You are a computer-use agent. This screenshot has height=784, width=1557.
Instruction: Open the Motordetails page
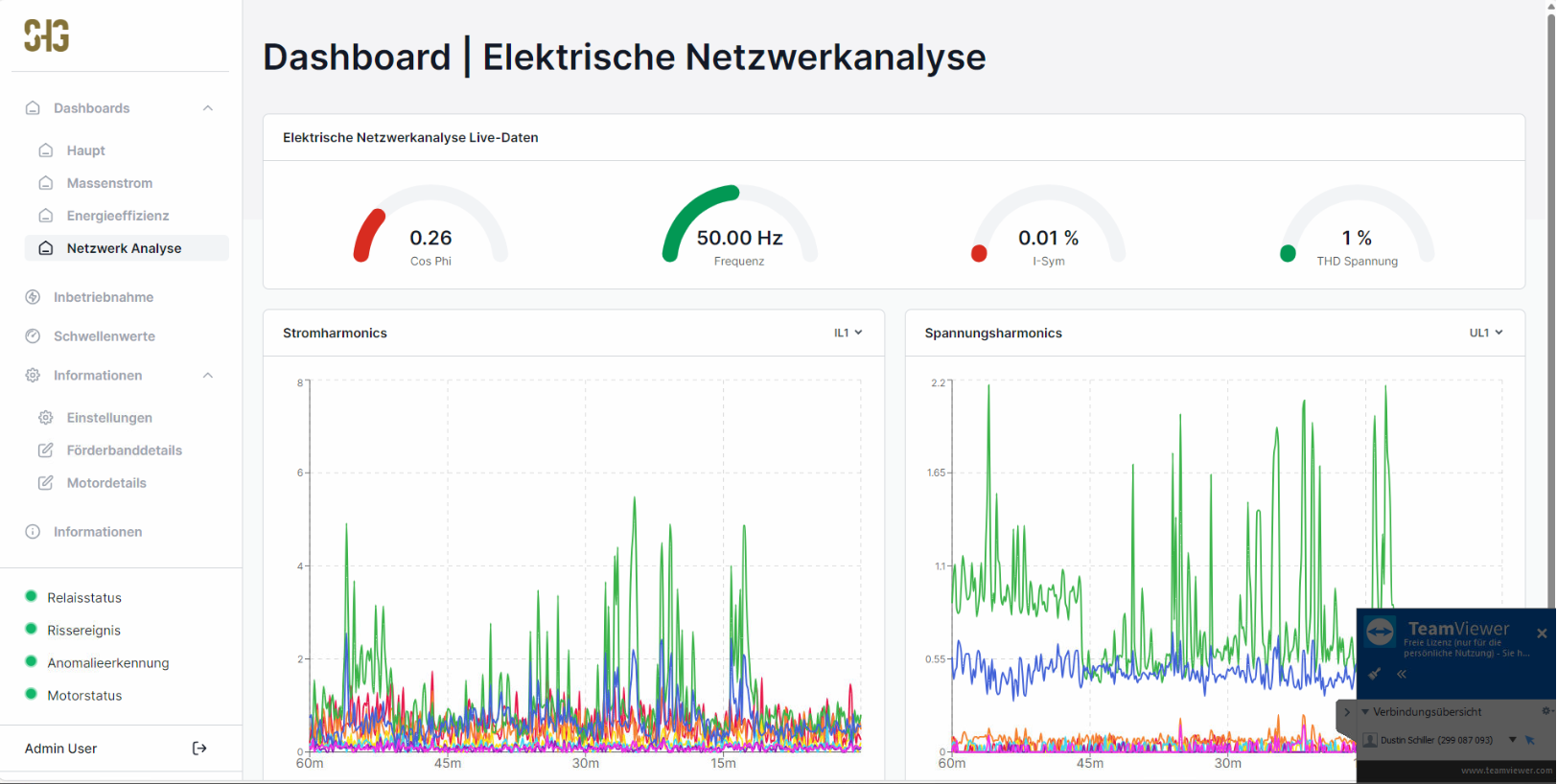[x=106, y=483]
